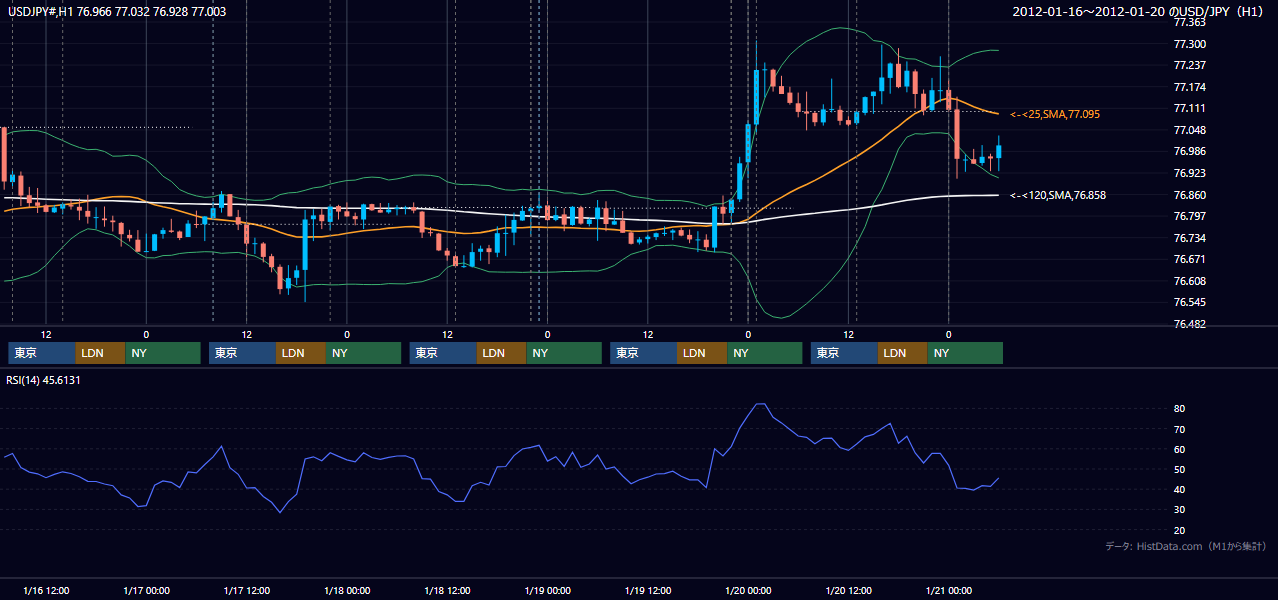Select the RSI 50 level label
The image size is (1278, 600).
tap(1179, 469)
